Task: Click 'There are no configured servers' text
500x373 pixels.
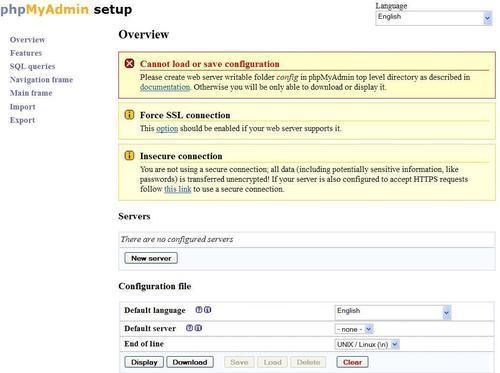Action: tap(177, 239)
